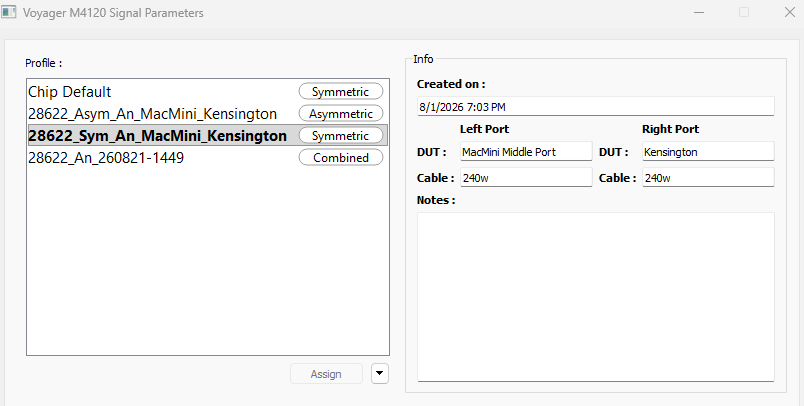Viewport: 804px width, 406px height.
Task: Select the 28622_Sym_An_MacMini_Kensington profile
Action: point(208,135)
